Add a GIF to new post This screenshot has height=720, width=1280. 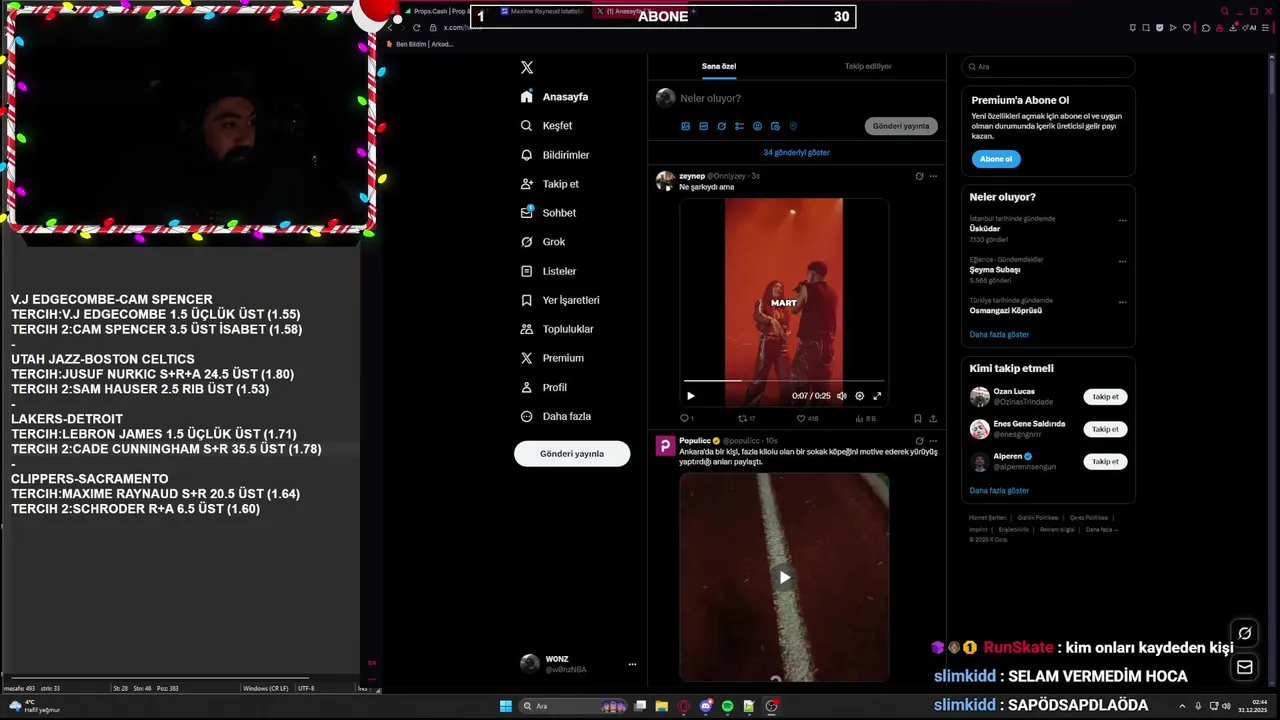point(703,126)
